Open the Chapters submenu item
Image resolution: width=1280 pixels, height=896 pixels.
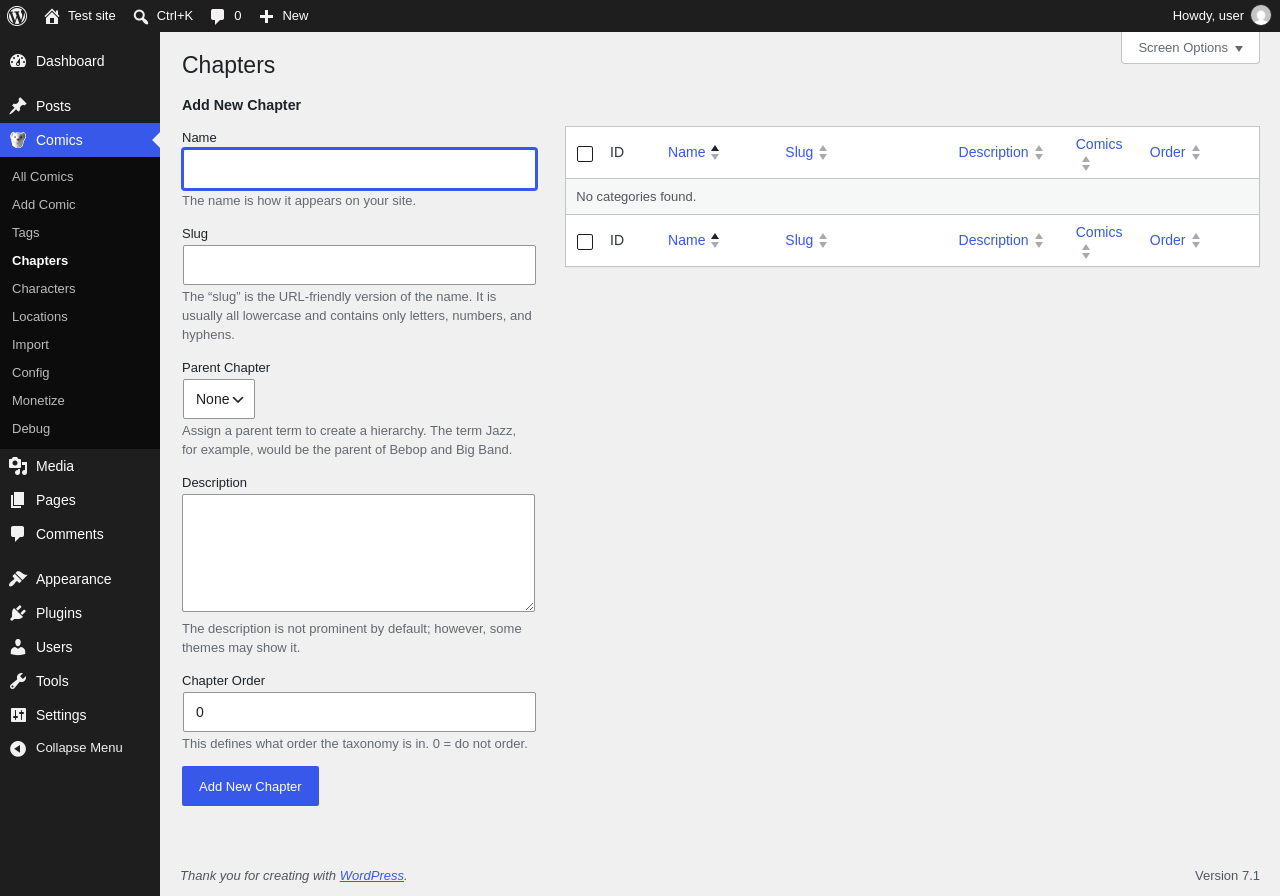(x=80, y=260)
